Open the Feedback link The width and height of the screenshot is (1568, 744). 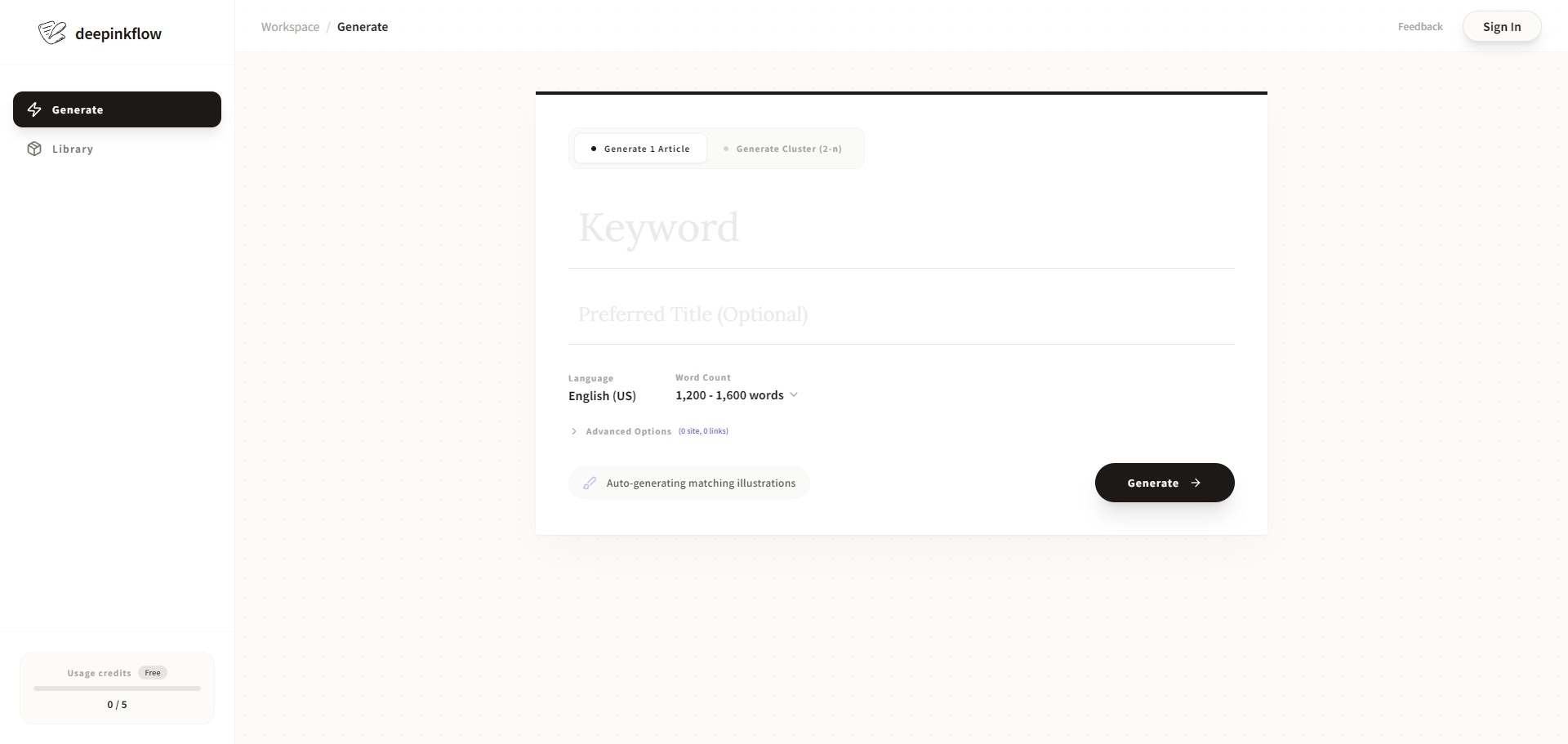click(x=1420, y=26)
